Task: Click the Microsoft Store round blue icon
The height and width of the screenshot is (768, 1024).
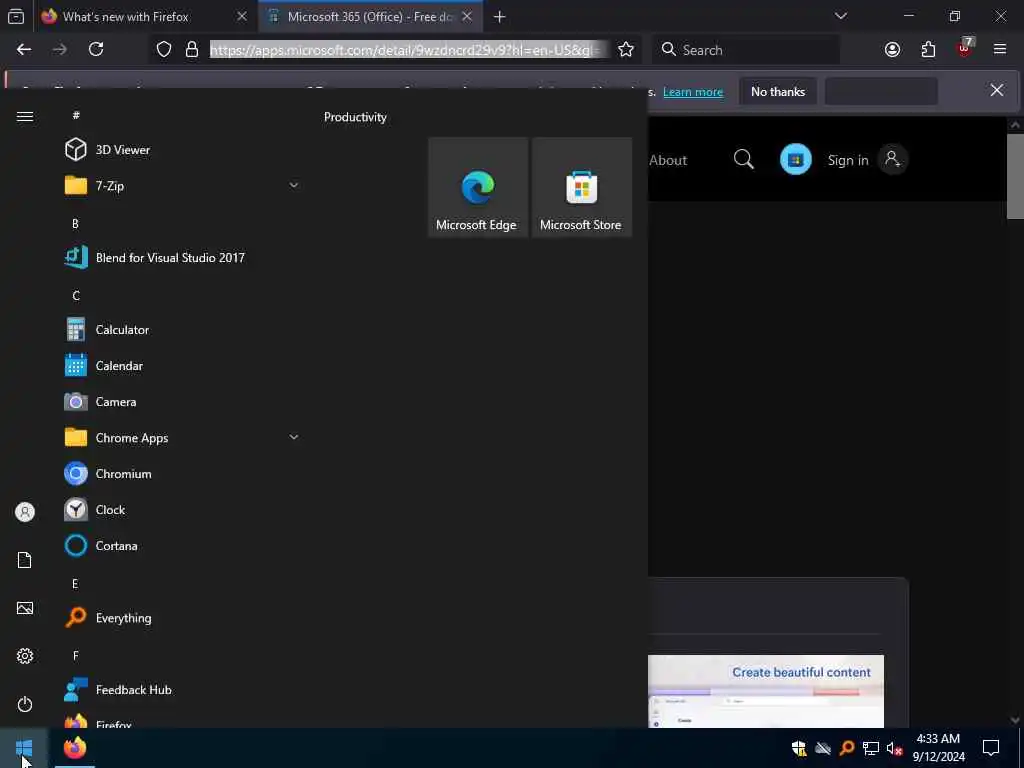Action: pos(795,159)
